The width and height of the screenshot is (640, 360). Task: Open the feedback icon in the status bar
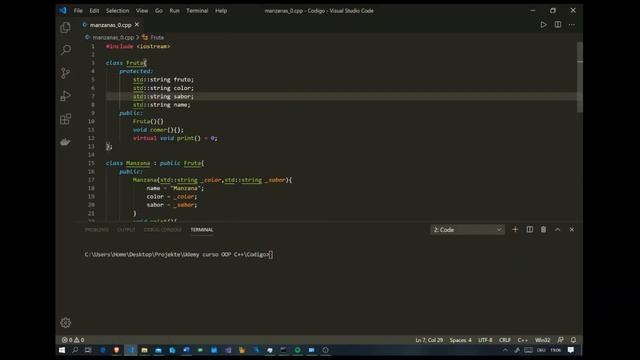click(x=560, y=340)
